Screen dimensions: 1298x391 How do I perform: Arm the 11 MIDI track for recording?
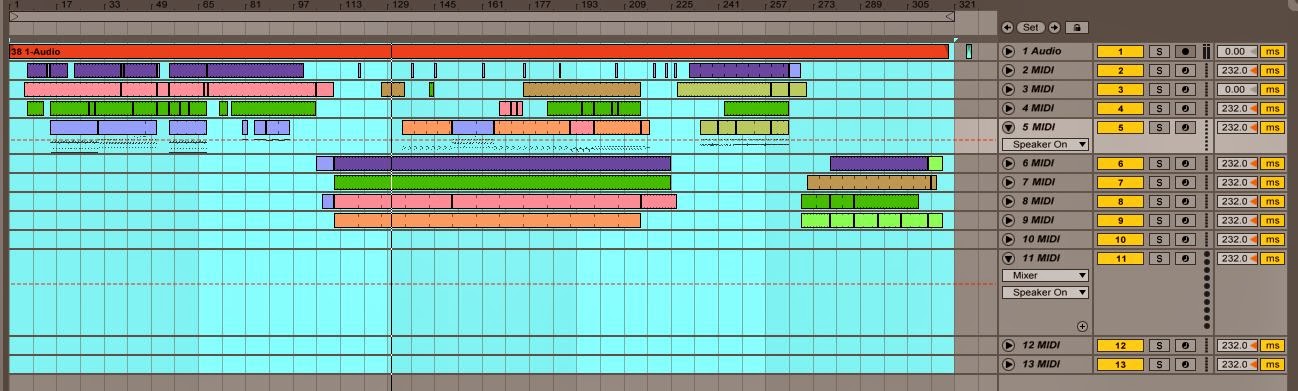click(x=1186, y=258)
